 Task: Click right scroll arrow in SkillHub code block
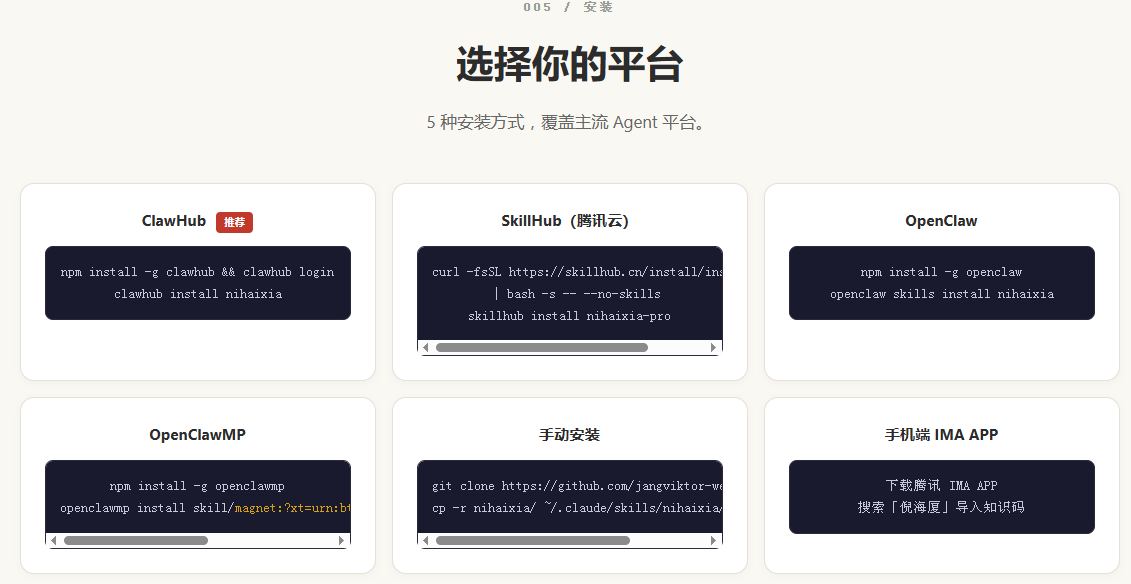click(x=713, y=348)
